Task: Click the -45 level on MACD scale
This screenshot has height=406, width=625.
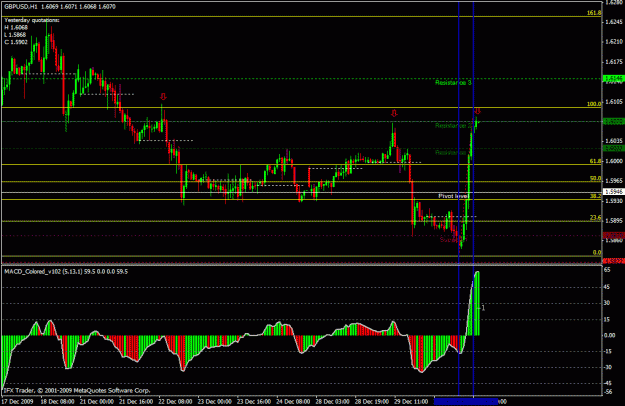Action: pos(607,384)
